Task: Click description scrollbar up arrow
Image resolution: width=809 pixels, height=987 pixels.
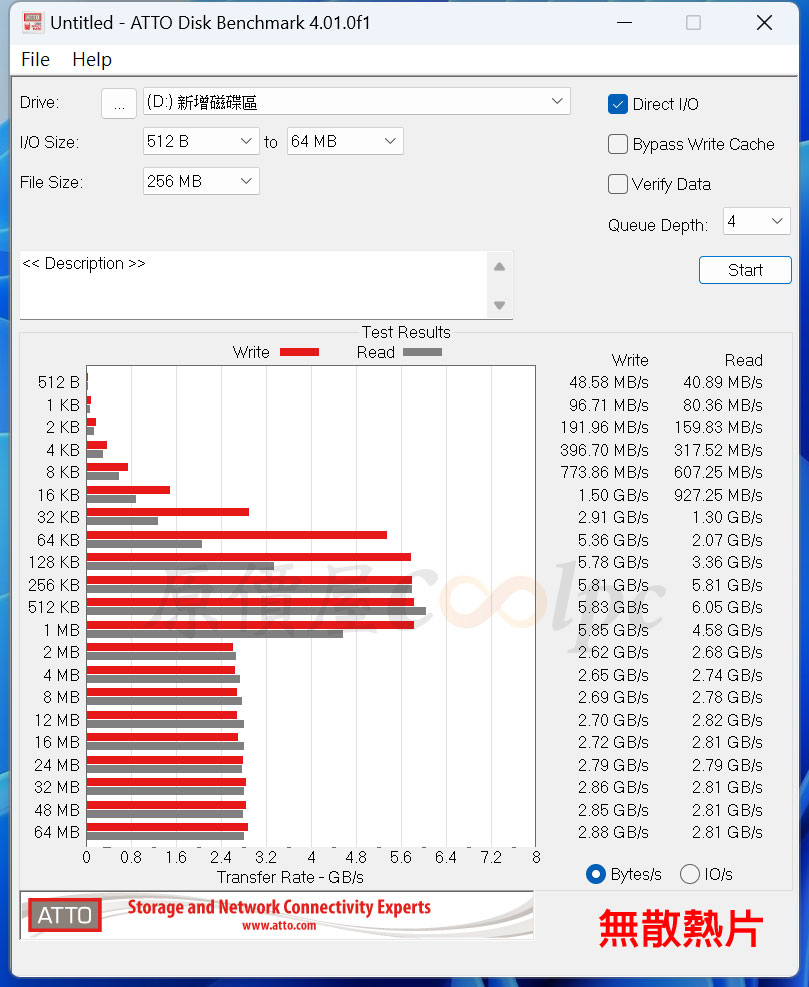Action: (x=500, y=267)
